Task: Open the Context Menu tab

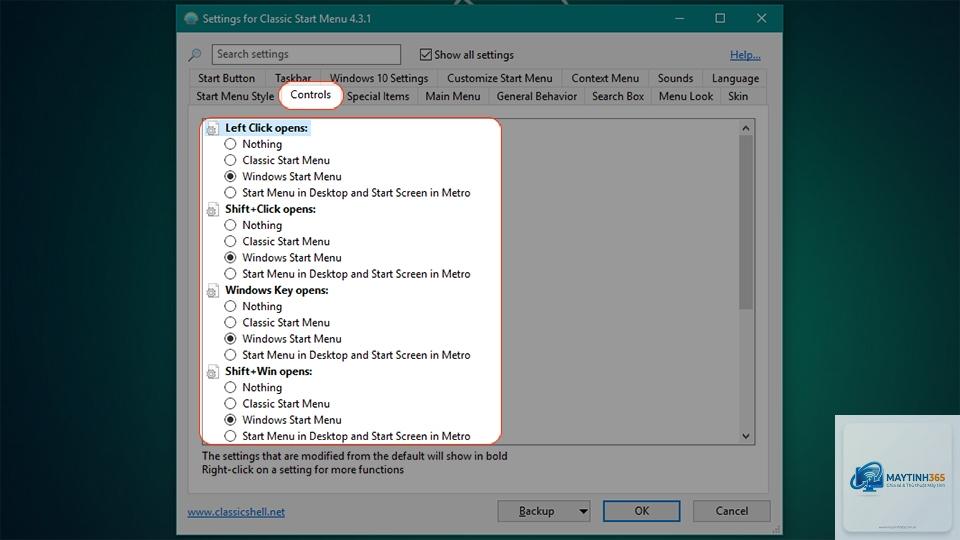Action: click(x=605, y=78)
